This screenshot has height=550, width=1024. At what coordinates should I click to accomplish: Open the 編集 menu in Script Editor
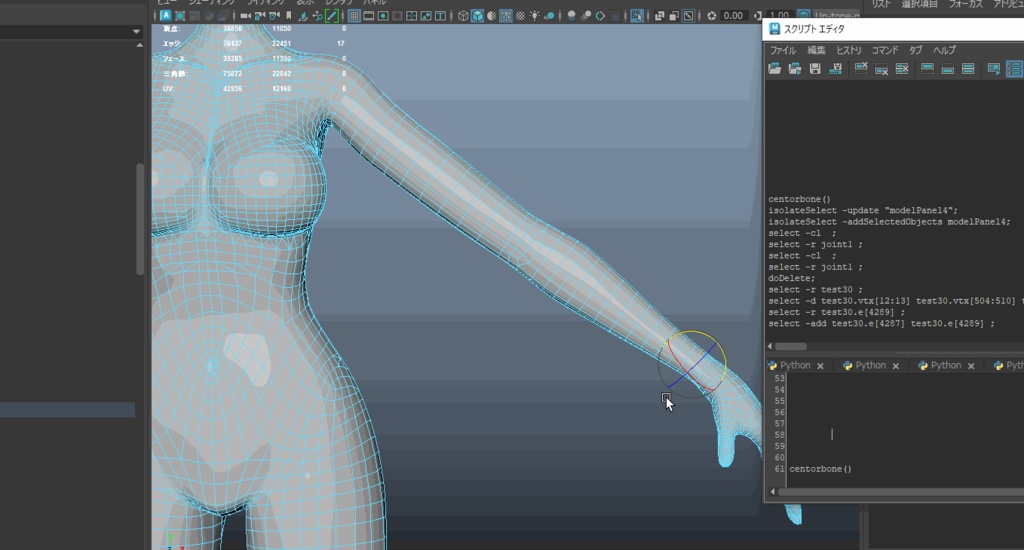(816, 50)
